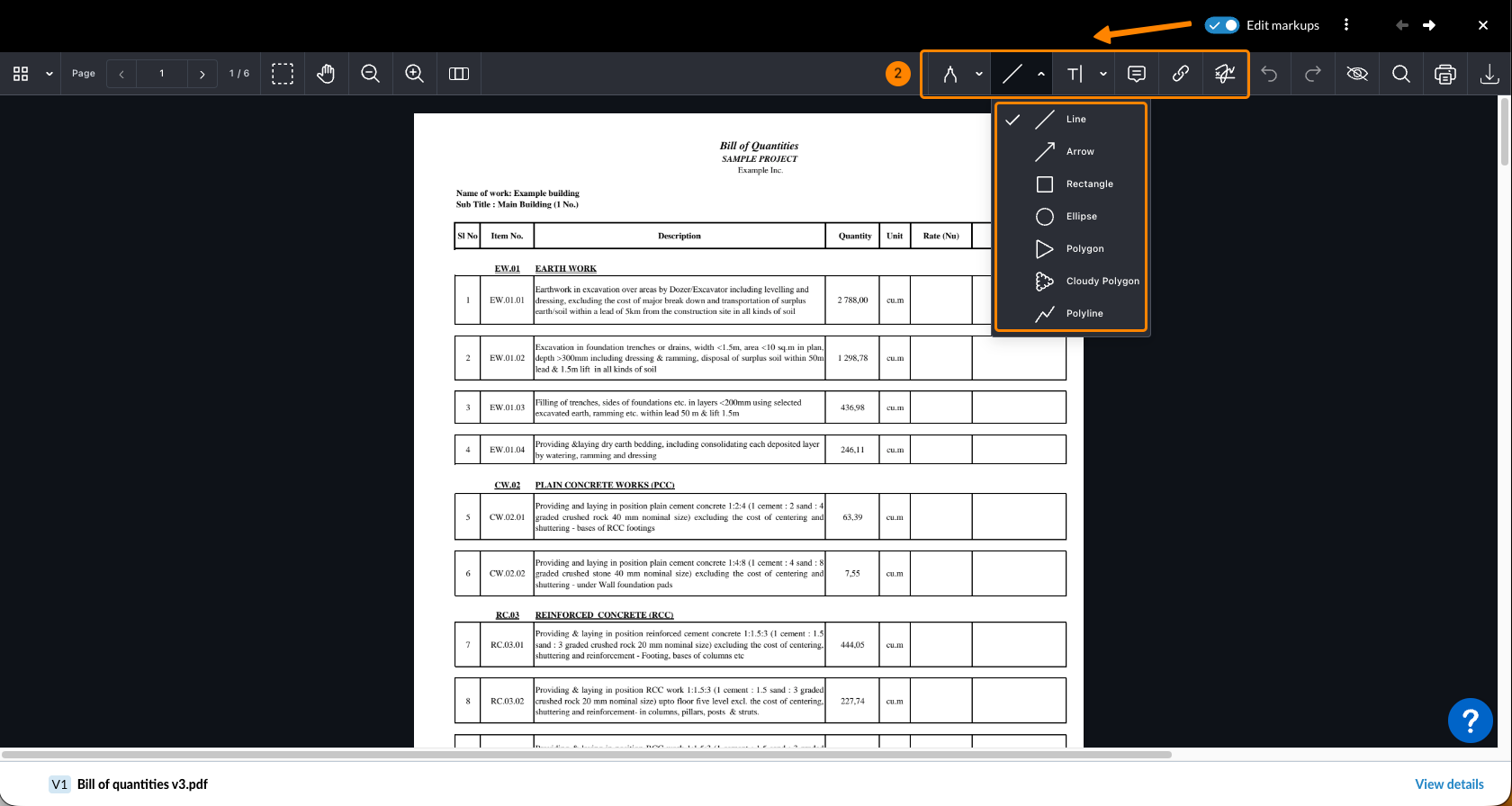The width and height of the screenshot is (1512, 806).
Task: Open the thumbnail grid view dropdown
Action: [x=49, y=74]
